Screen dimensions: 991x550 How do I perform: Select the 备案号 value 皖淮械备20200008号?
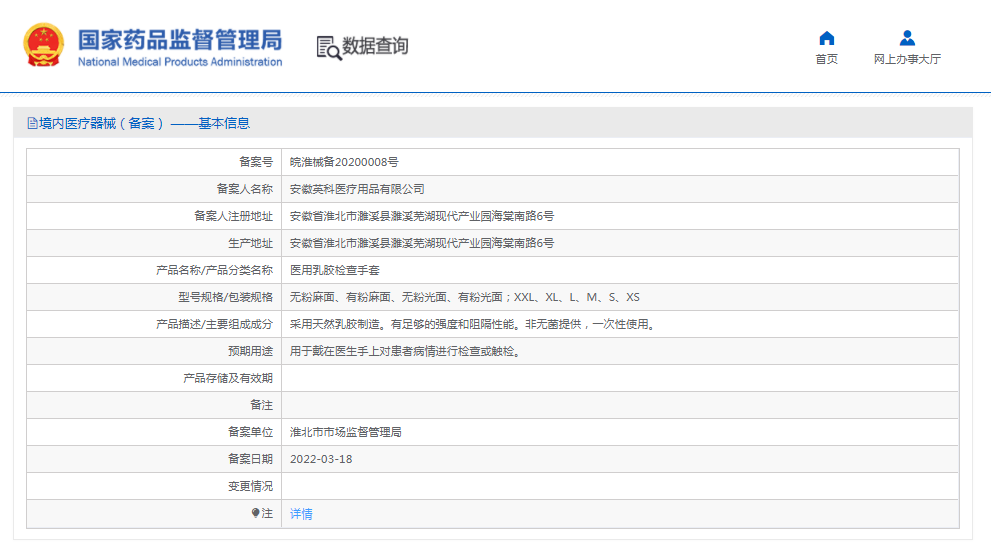[x=344, y=162]
